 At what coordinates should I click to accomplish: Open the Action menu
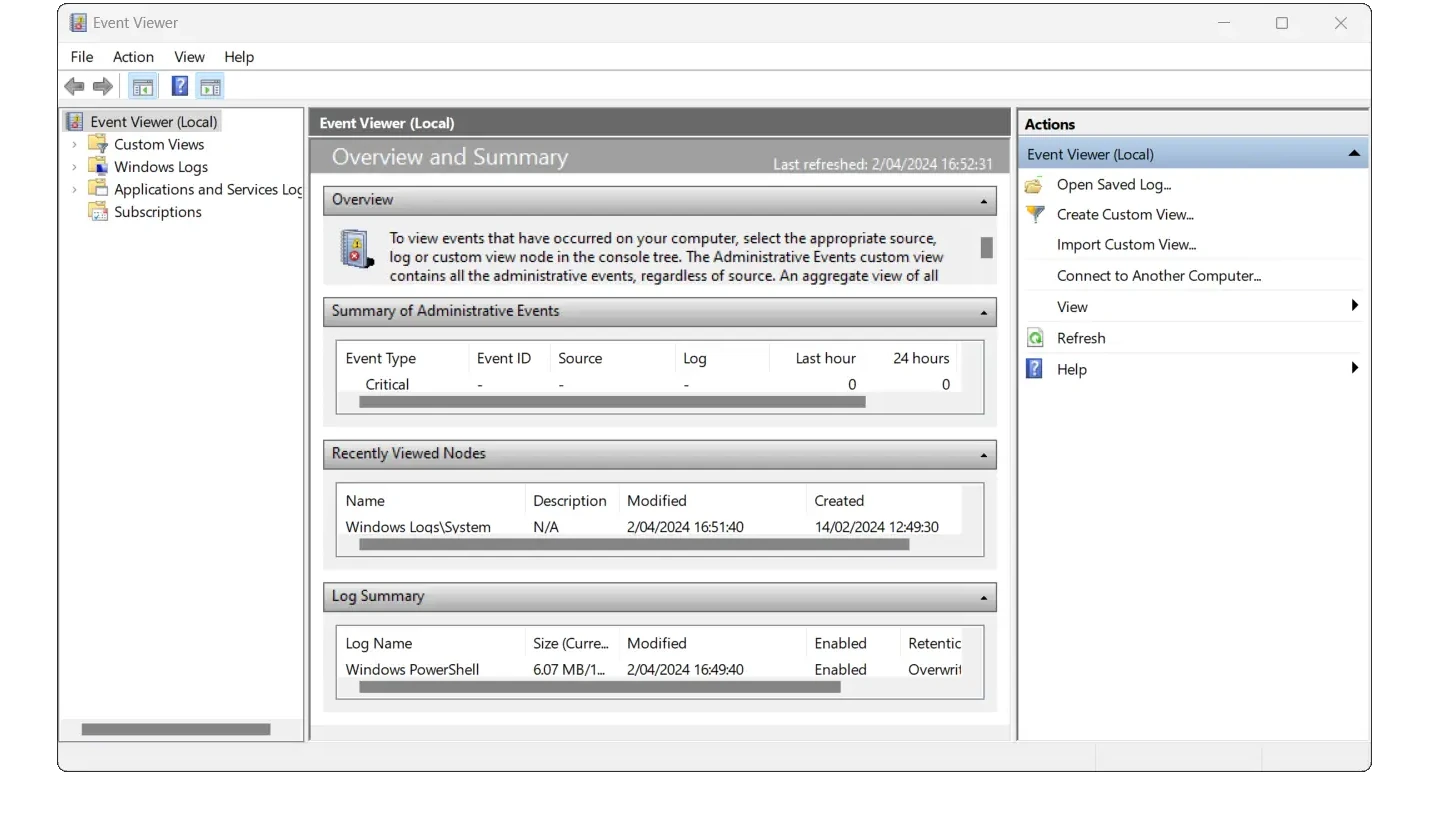pyautogui.click(x=133, y=57)
